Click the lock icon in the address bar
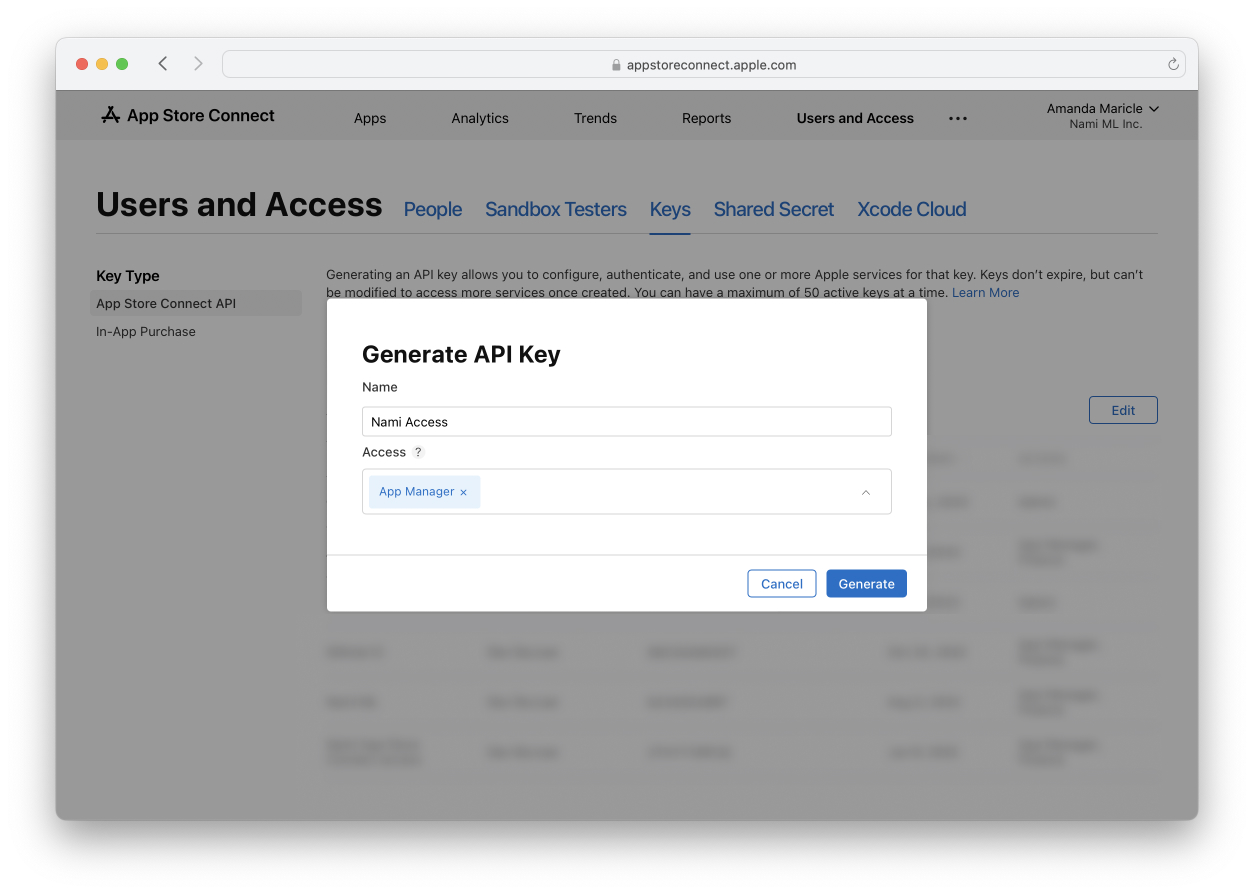The width and height of the screenshot is (1254, 894). click(x=616, y=65)
